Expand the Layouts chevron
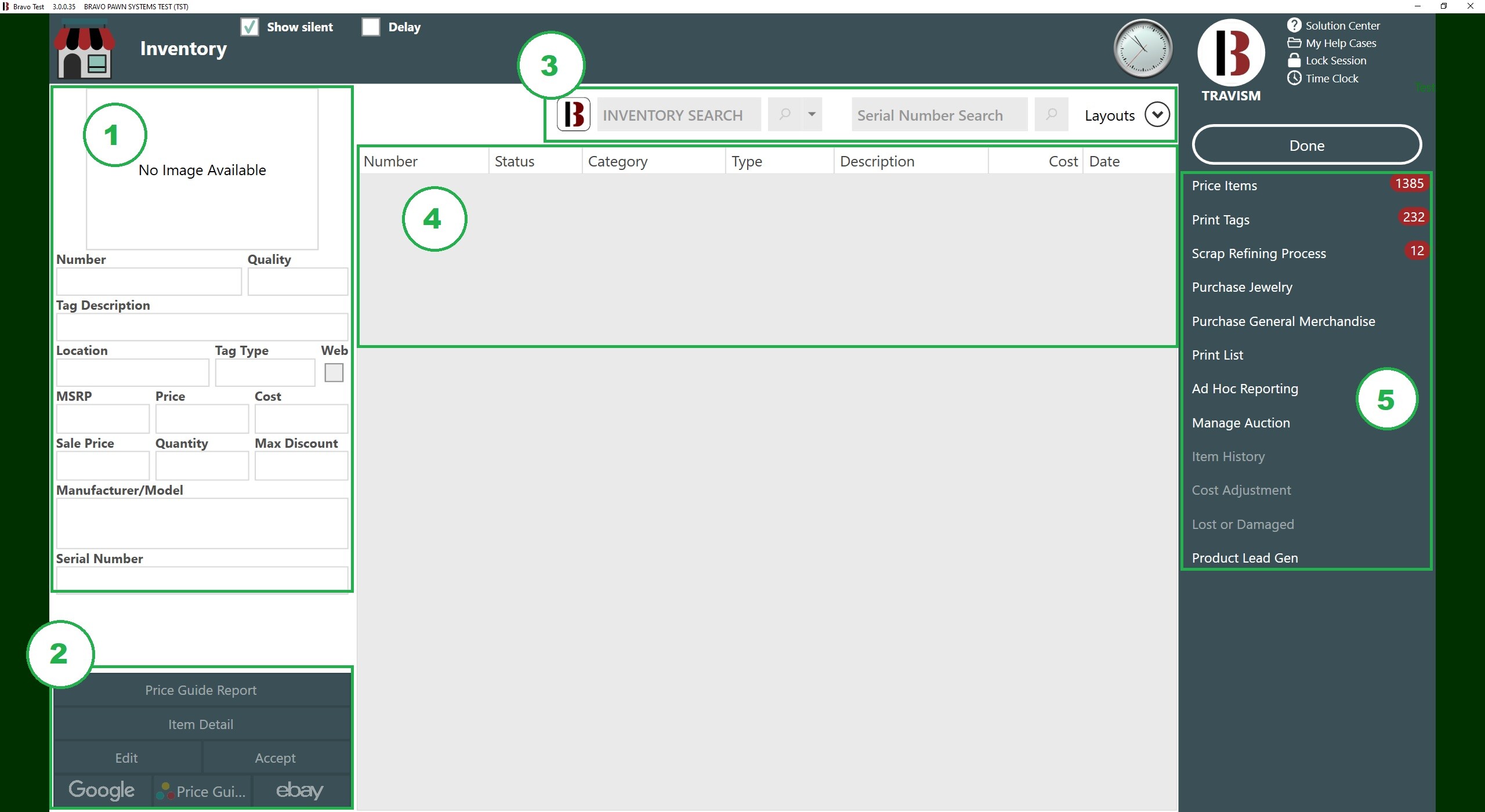 (x=1157, y=114)
